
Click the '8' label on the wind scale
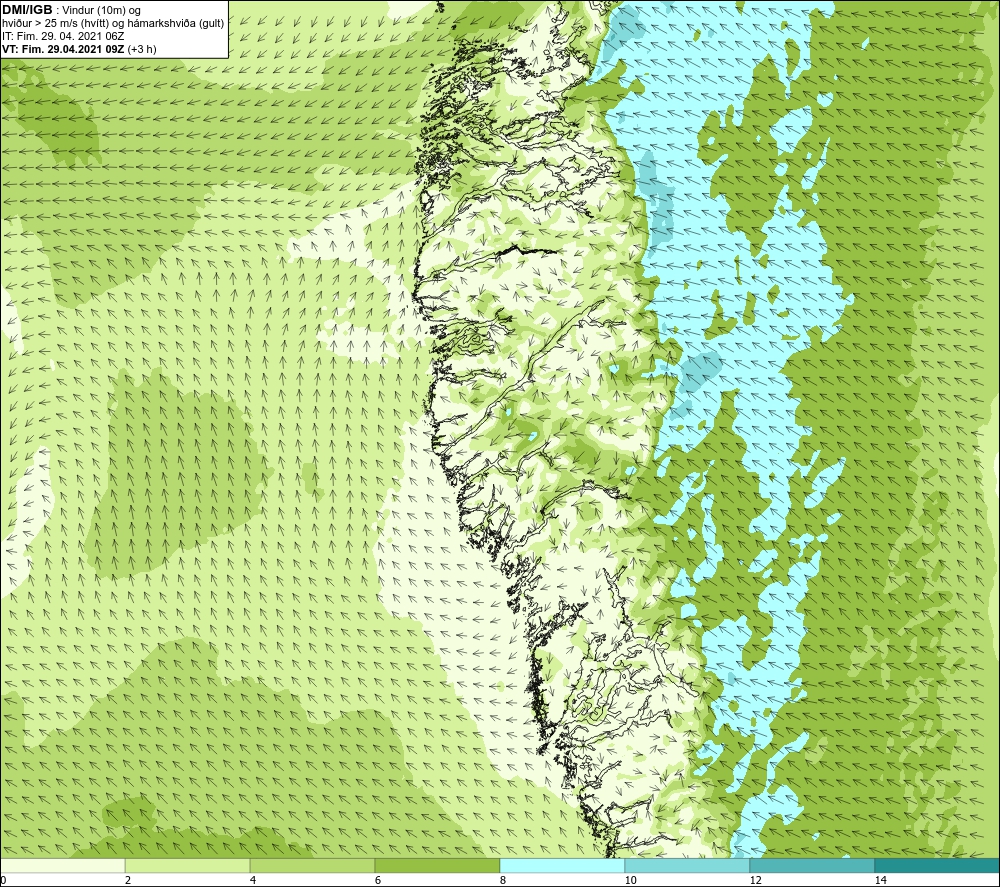(x=503, y=880)
